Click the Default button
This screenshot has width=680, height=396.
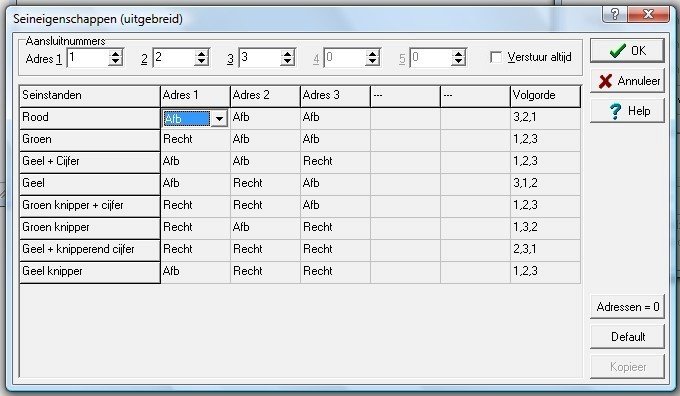coord(627,337)
